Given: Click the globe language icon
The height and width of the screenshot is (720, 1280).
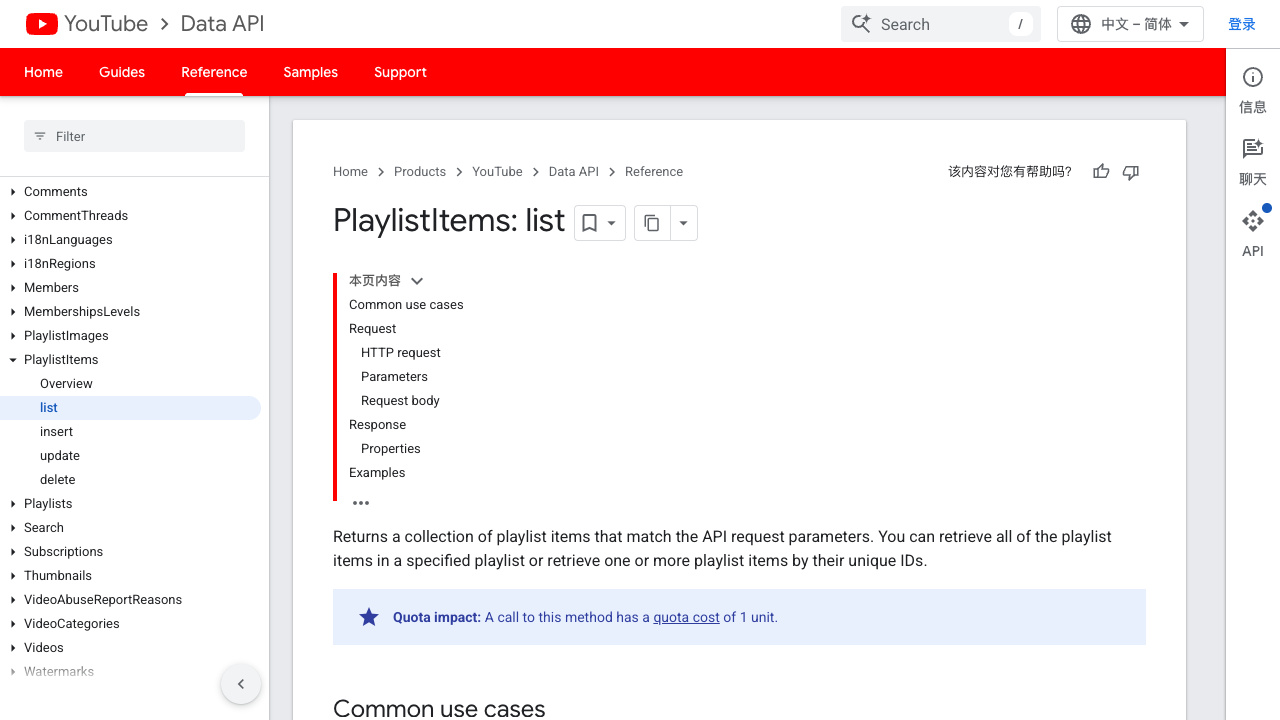Looking at the screenshot, I should [x=1081, y=24].
